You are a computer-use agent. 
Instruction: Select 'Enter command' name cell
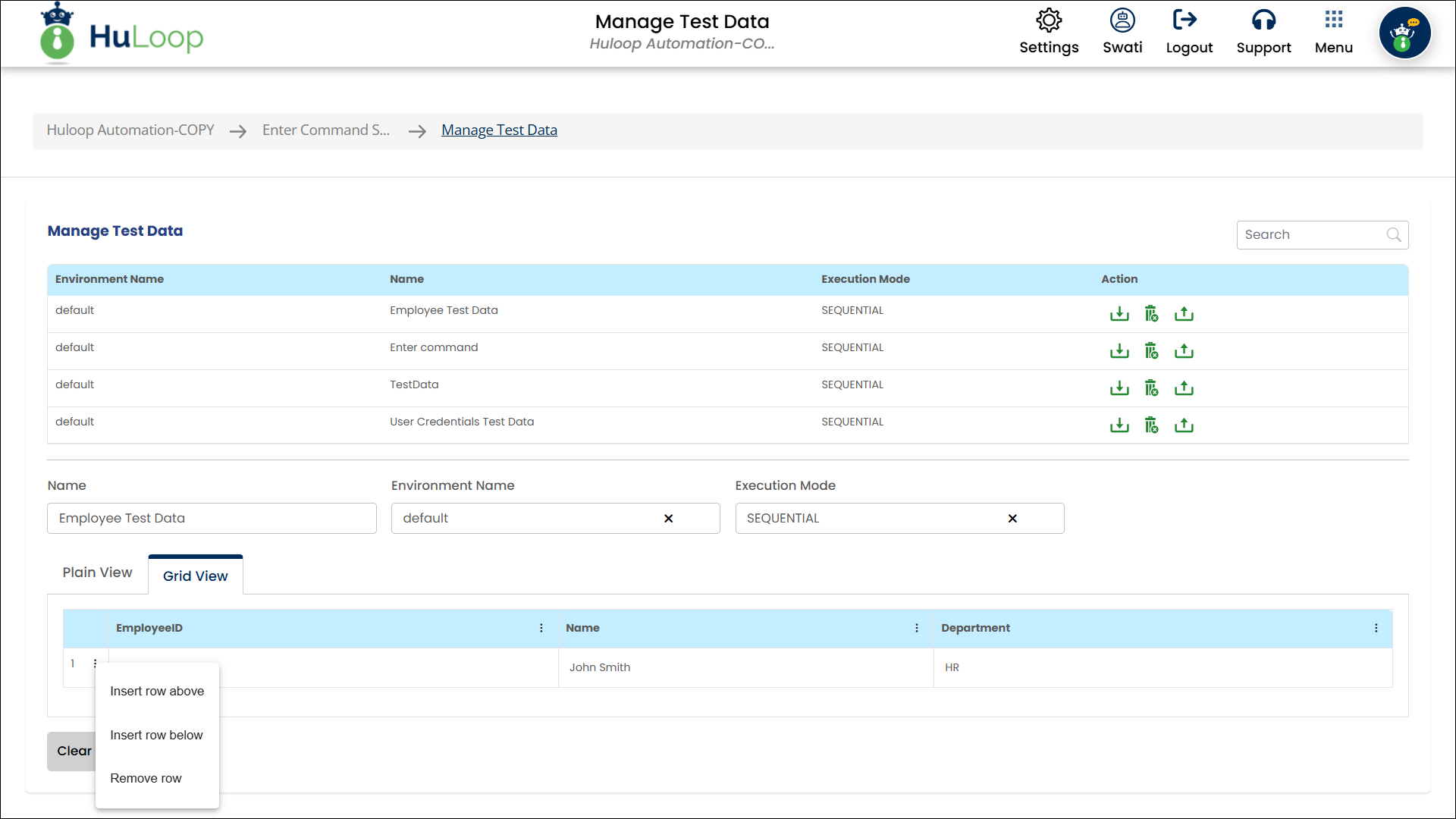[434, 347]
